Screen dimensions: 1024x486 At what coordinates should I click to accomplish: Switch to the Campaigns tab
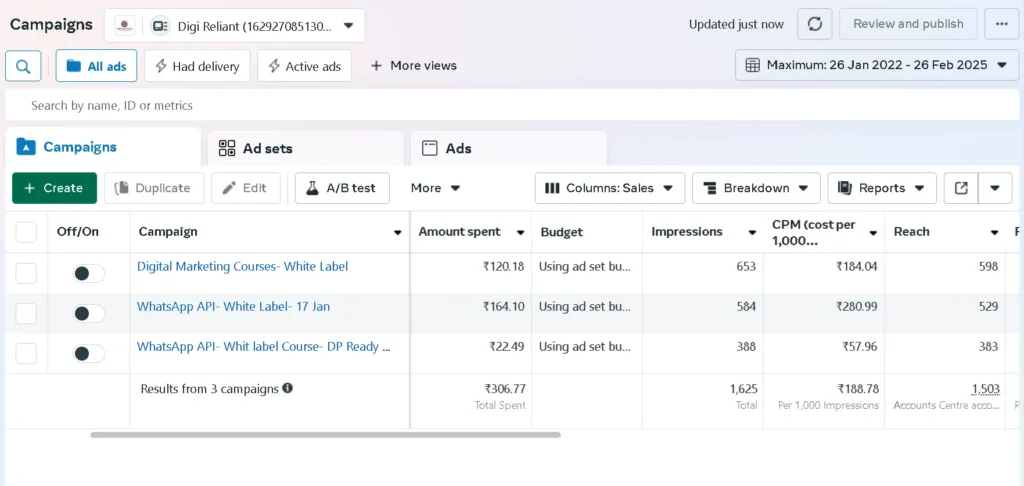103,147
